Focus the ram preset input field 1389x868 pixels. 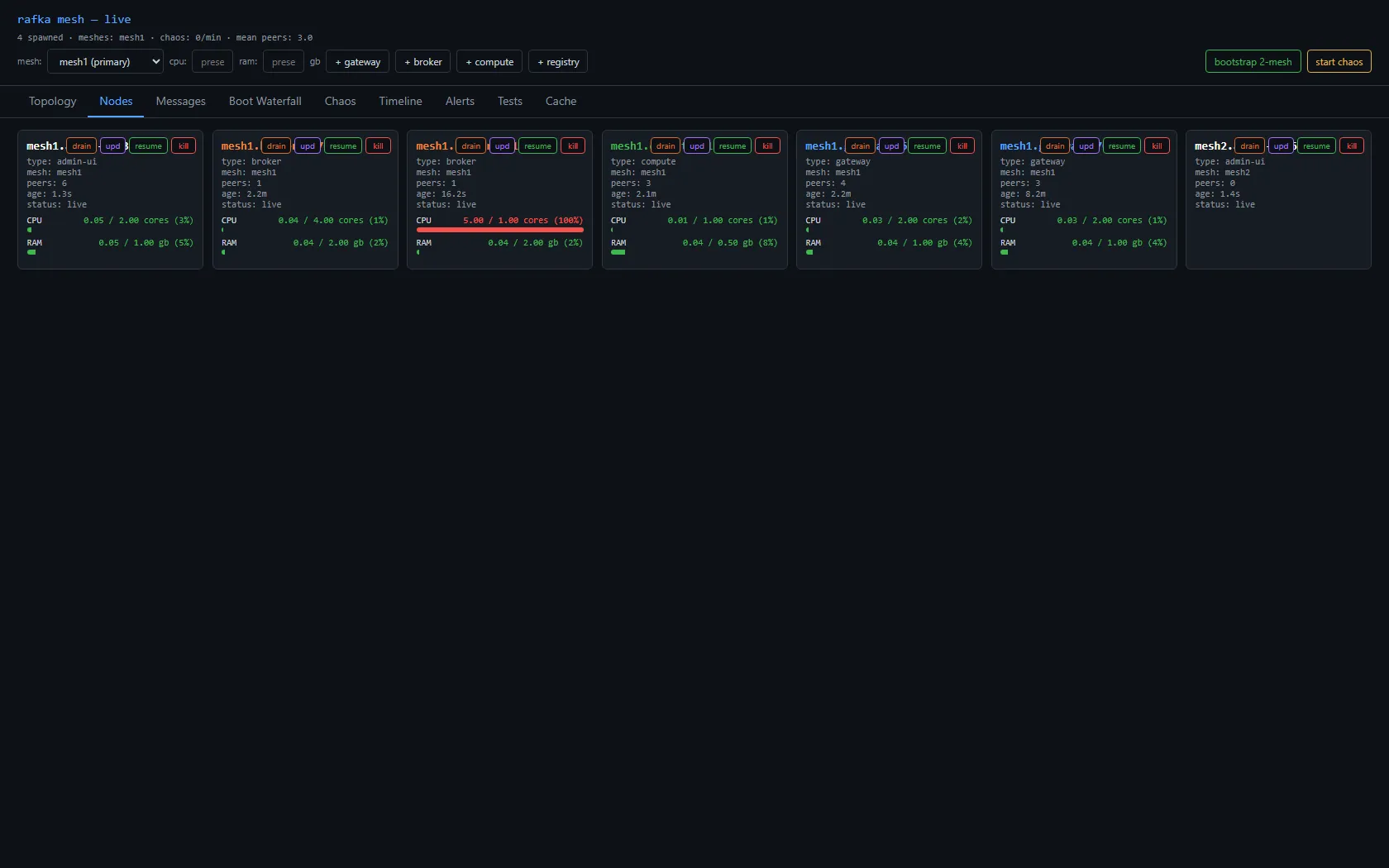coord(284,61)
